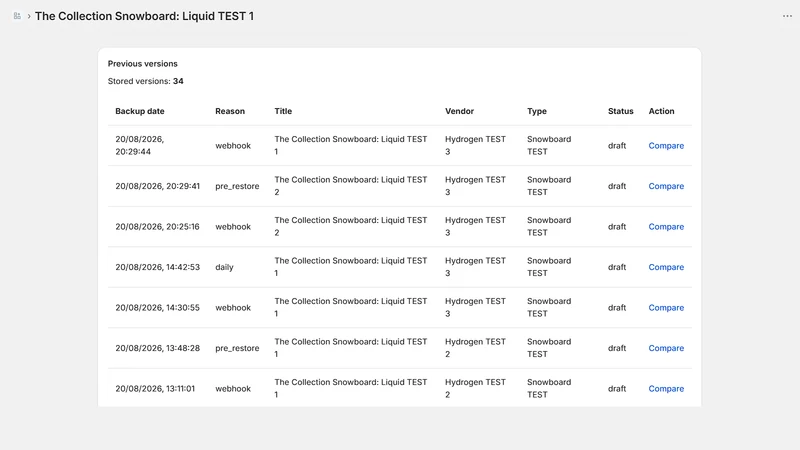This screenshot has width=800, height=450.
Task: Select the date 20/08/2026, 20:29:41
Action: coord(158,186)
